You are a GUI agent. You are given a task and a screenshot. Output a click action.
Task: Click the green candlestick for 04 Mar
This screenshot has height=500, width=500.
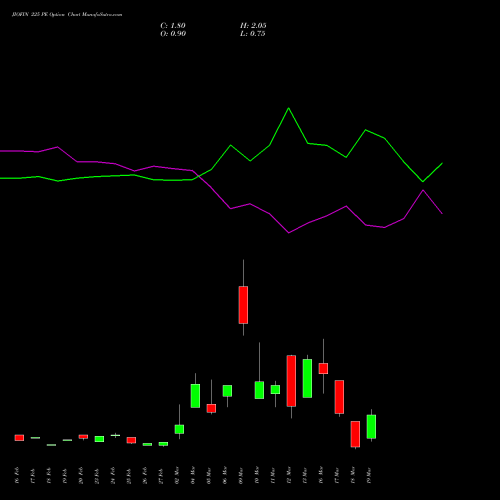click(x=195, y=396)
